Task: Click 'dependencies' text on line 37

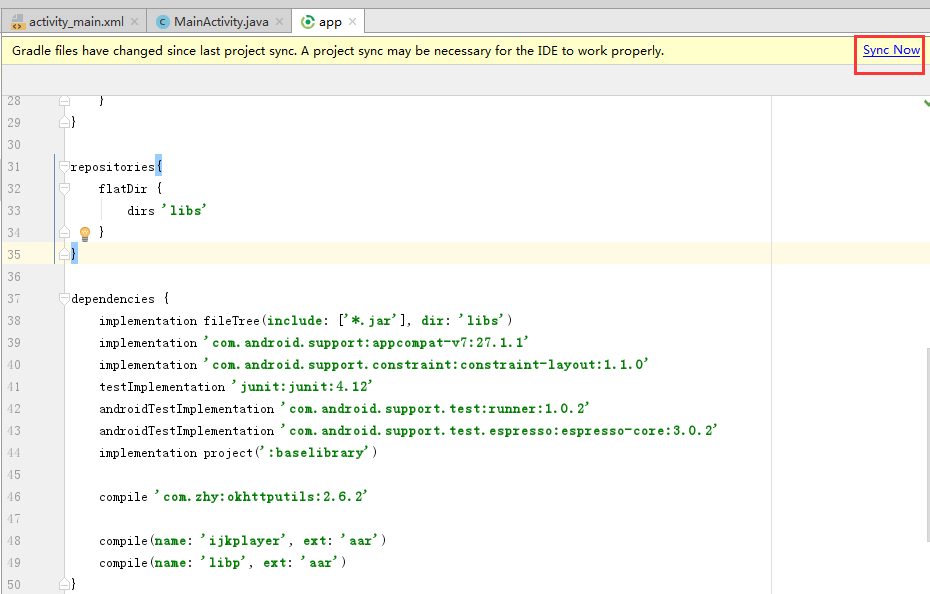Action: [113, 299]
